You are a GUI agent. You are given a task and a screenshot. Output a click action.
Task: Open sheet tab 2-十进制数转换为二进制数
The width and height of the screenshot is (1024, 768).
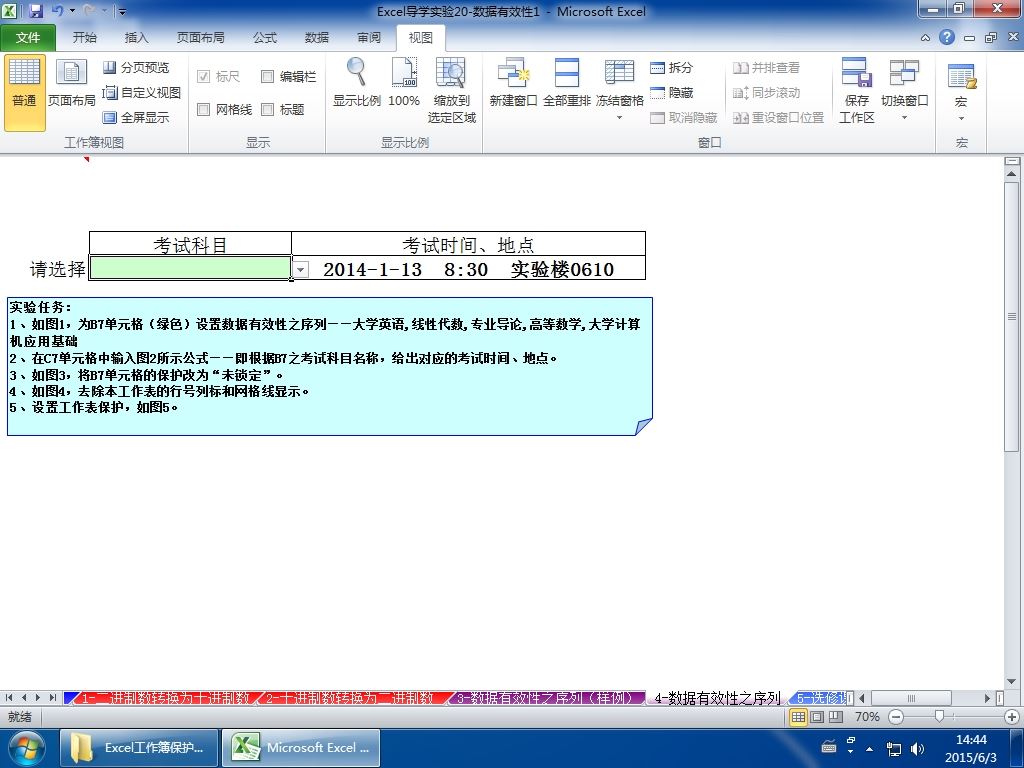348,698
